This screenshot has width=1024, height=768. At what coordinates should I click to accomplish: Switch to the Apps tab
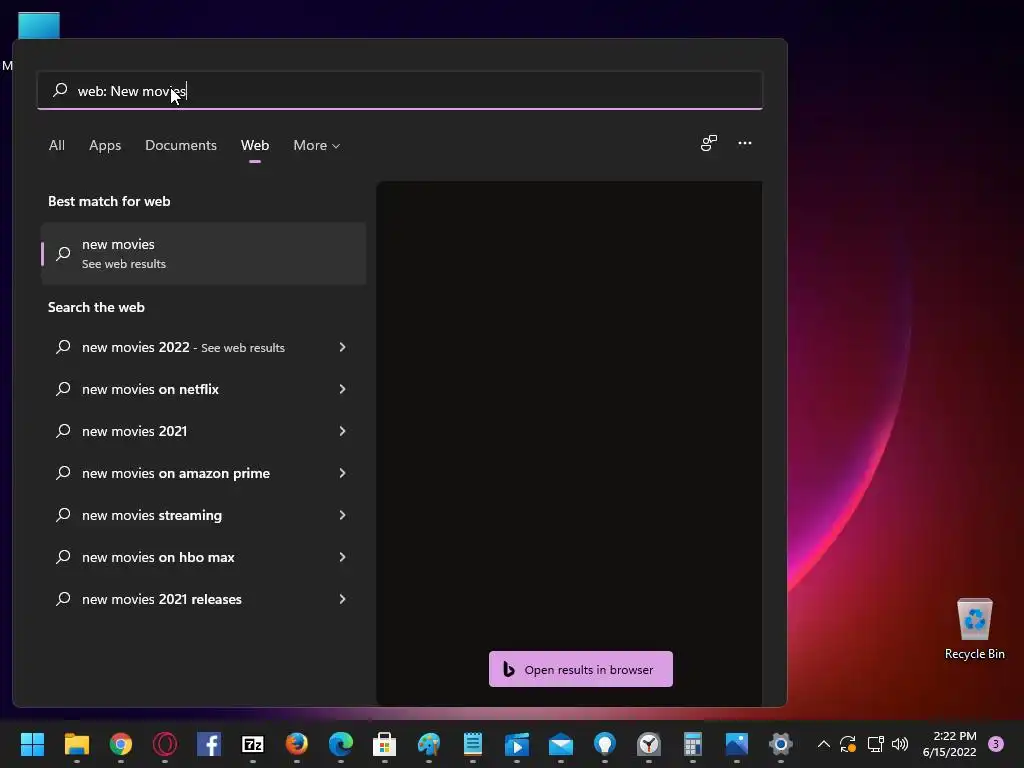click(x=105, y=145)
